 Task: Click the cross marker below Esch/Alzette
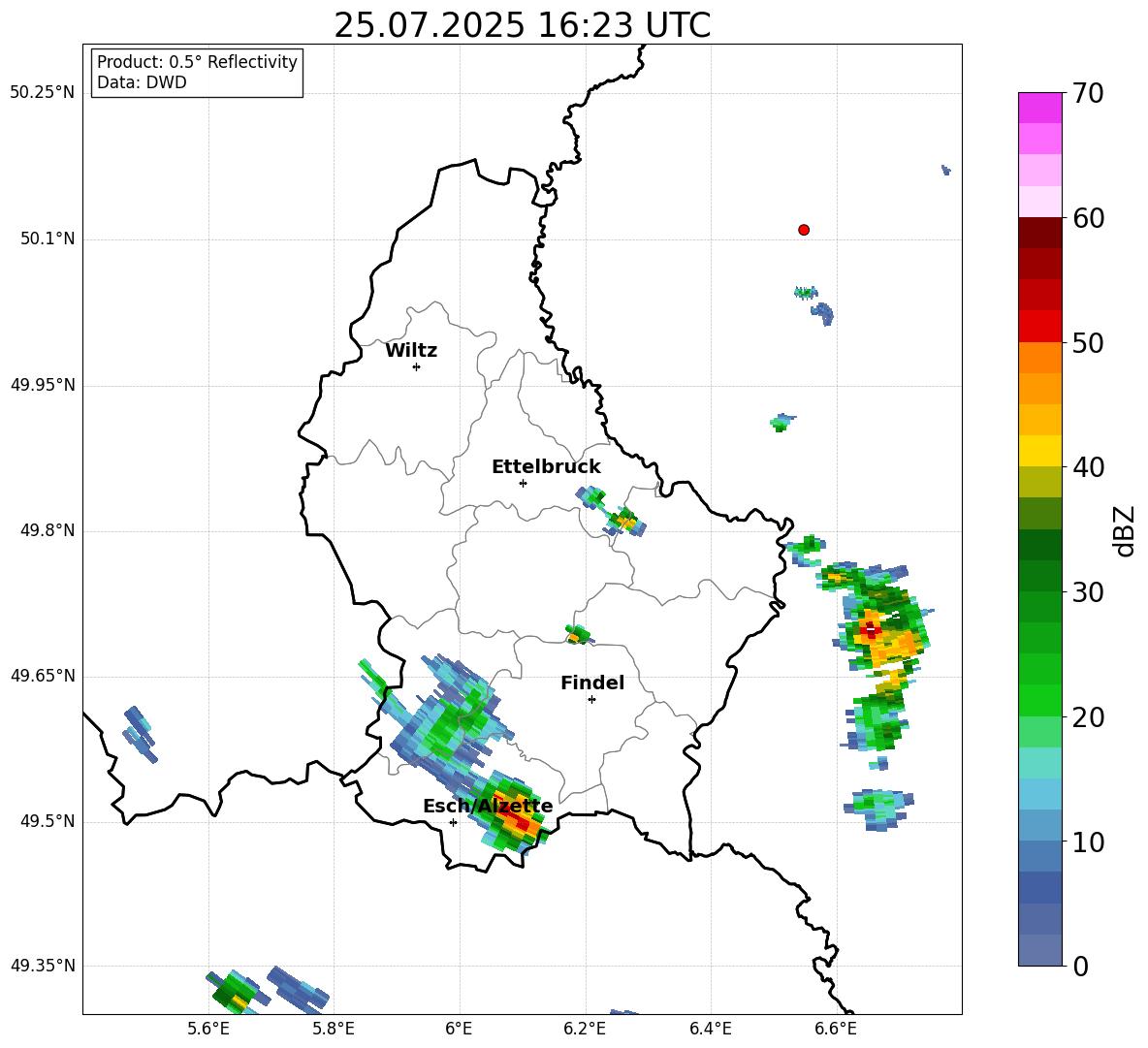point(453,822)
